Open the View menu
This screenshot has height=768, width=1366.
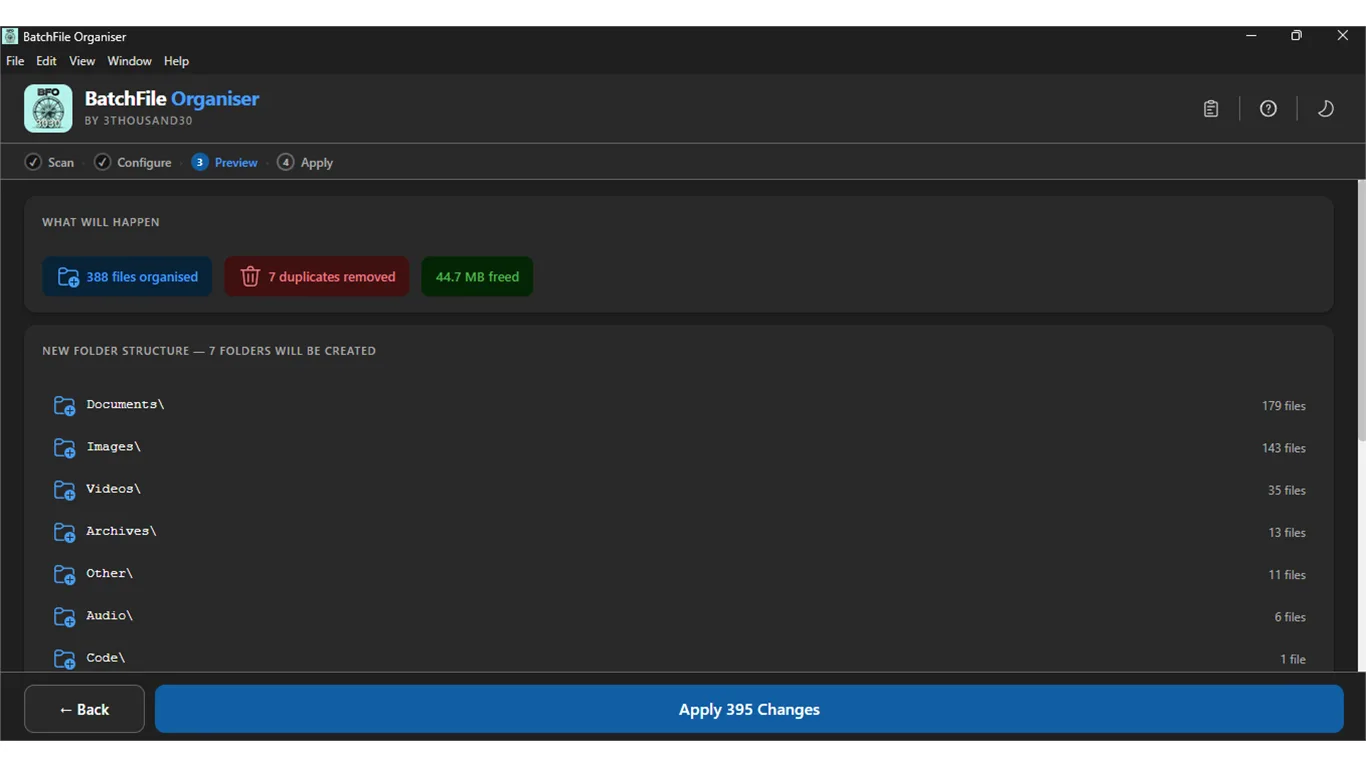(x=82, y=61)
